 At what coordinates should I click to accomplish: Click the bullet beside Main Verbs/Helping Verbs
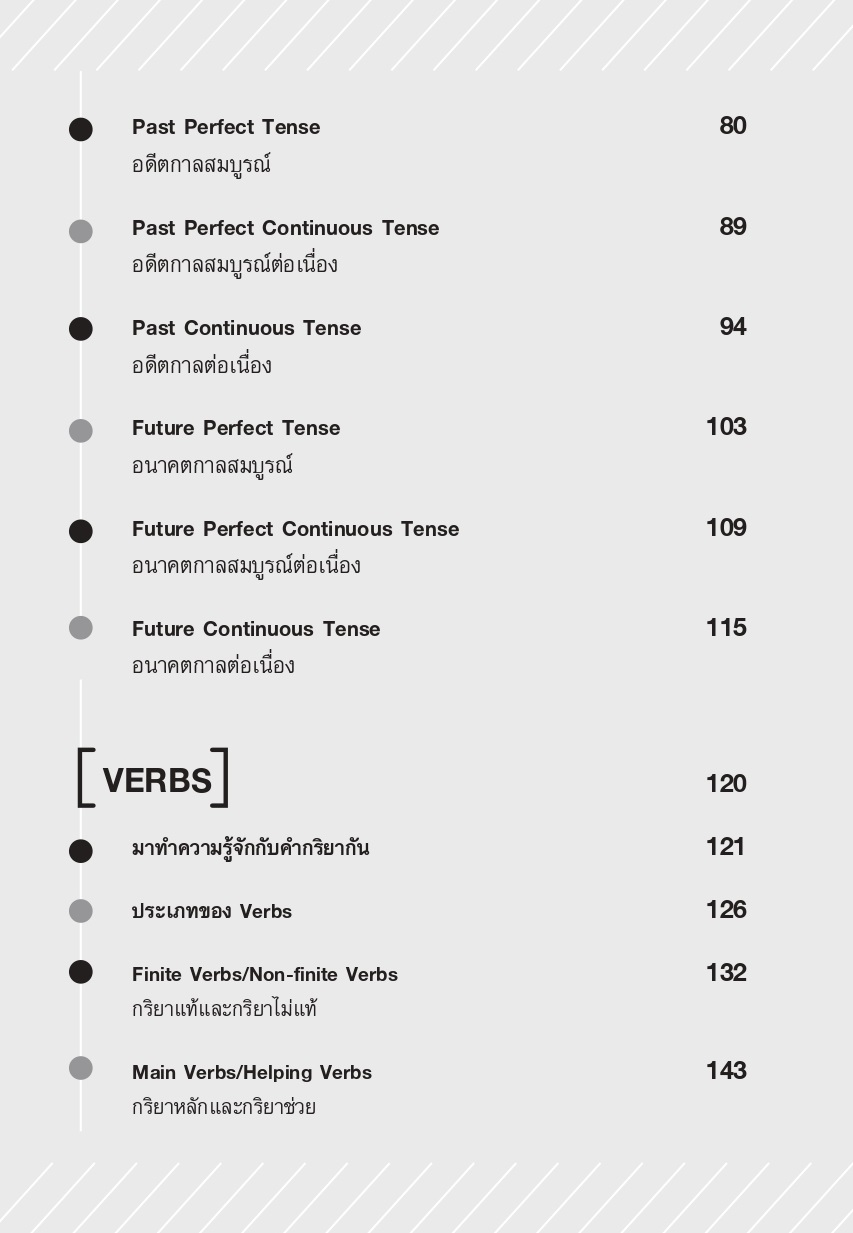81,1068
